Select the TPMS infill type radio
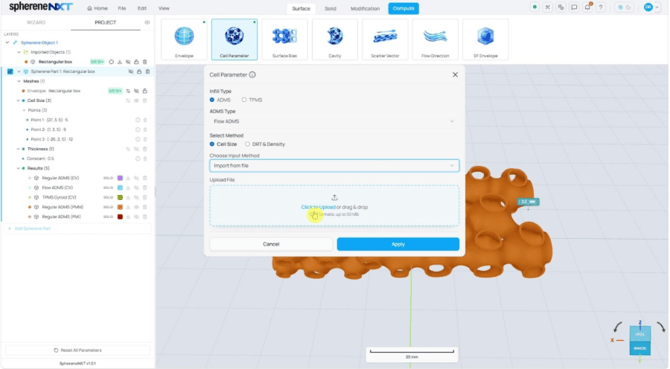Screen dimensions: 670x369 244,100
